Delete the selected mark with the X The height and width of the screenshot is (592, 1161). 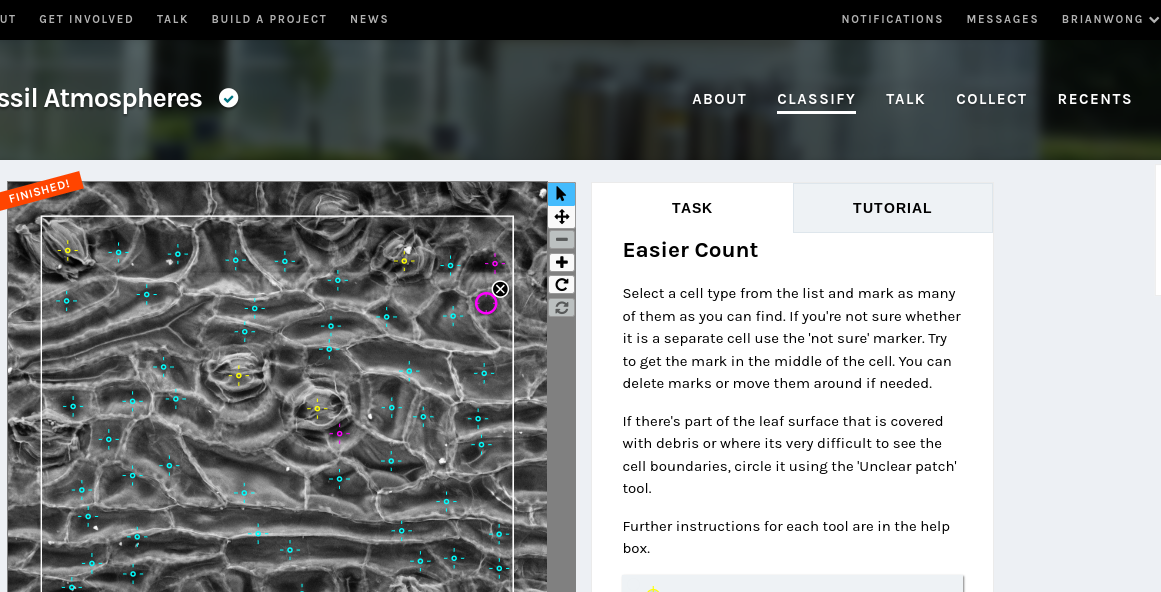click(x=501, y=289)
